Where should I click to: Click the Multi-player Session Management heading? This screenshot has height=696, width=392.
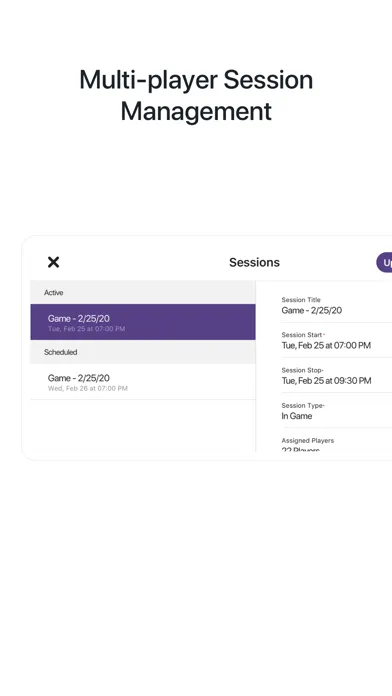pyautogui.click(x=196, y=95)
